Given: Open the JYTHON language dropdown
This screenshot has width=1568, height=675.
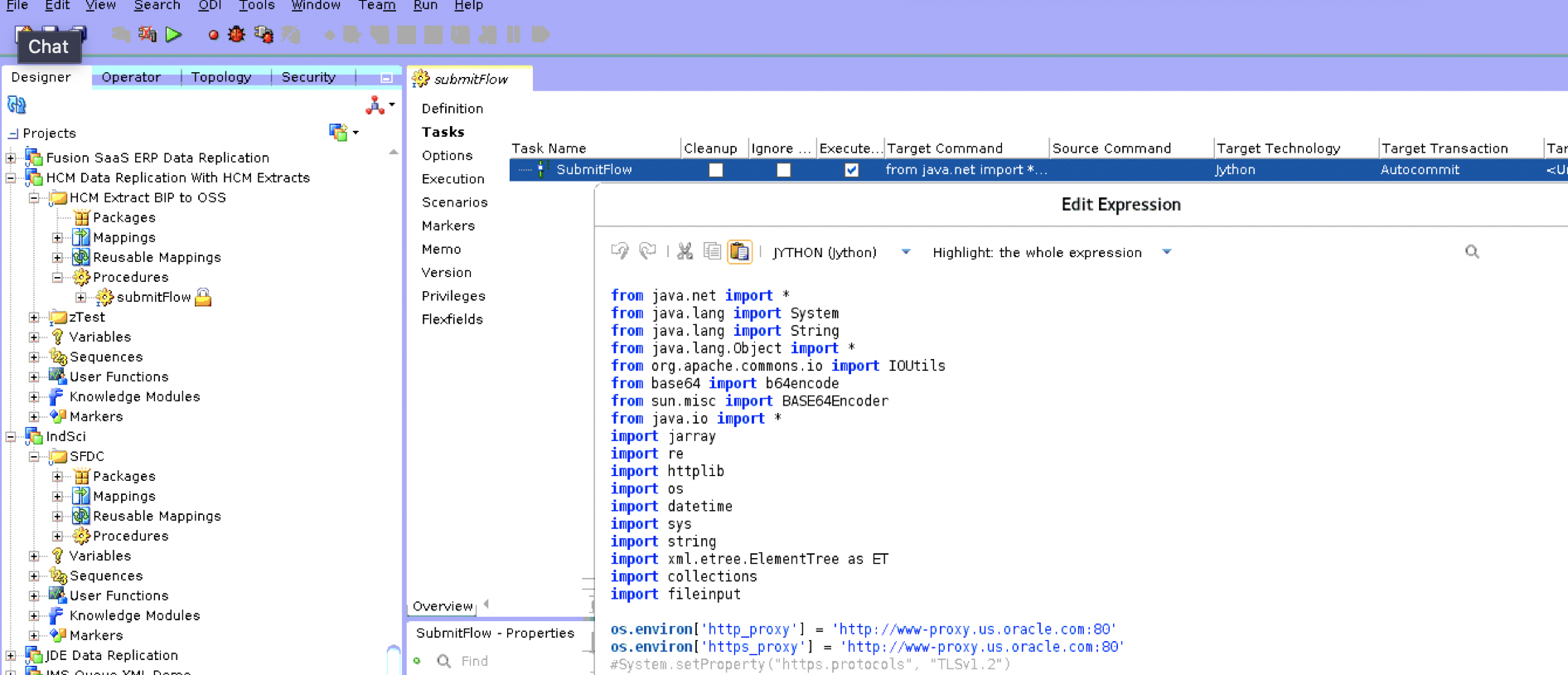Looking at the screenshot, I should pos(906,252).
